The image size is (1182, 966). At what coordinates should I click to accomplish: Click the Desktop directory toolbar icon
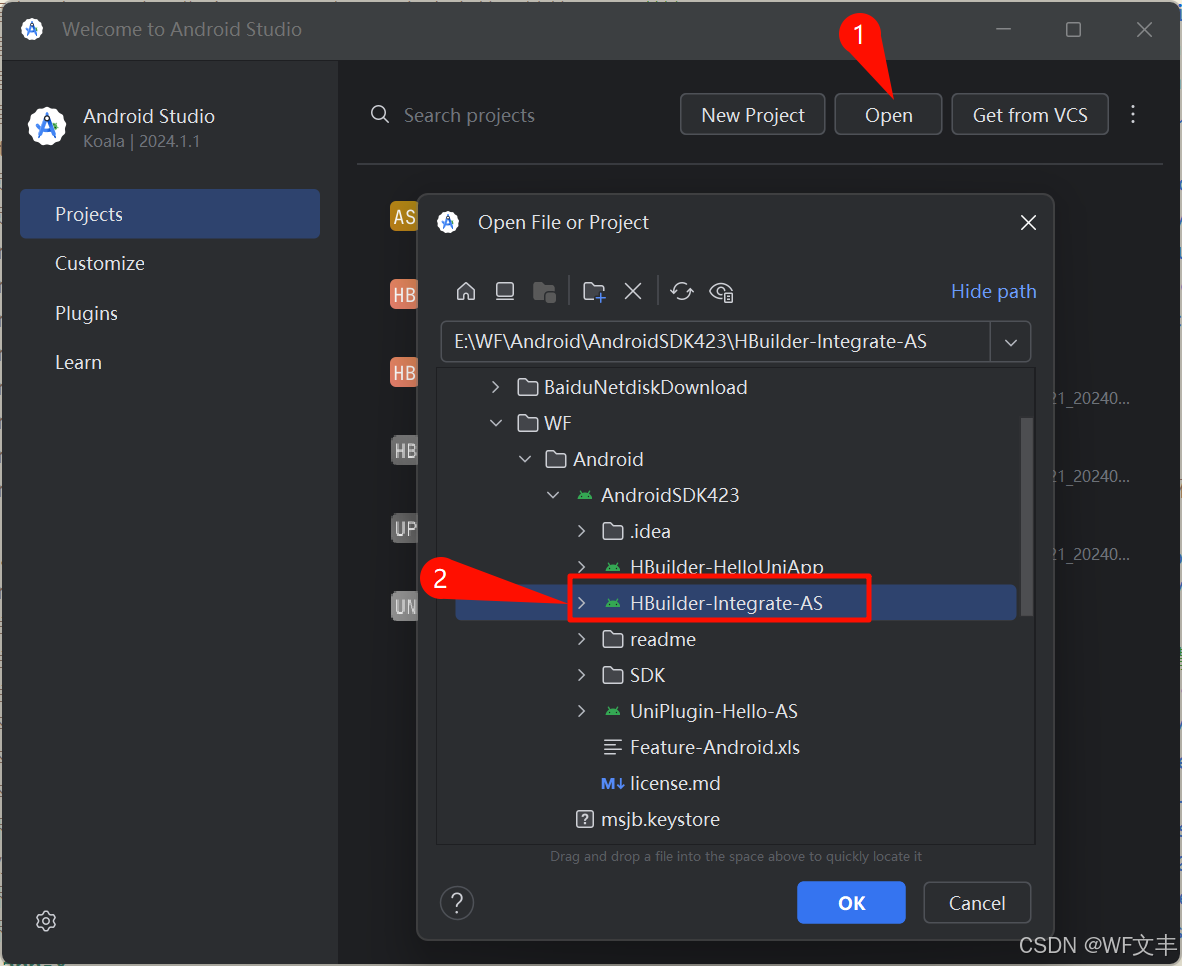(504, 291)
